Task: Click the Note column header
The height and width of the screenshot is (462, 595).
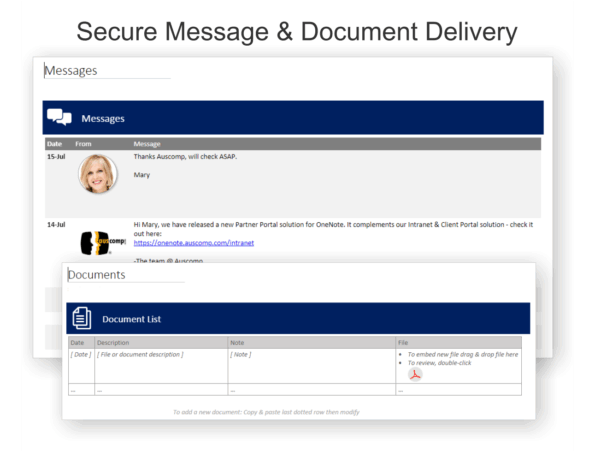Action: [x=237, y=343]
